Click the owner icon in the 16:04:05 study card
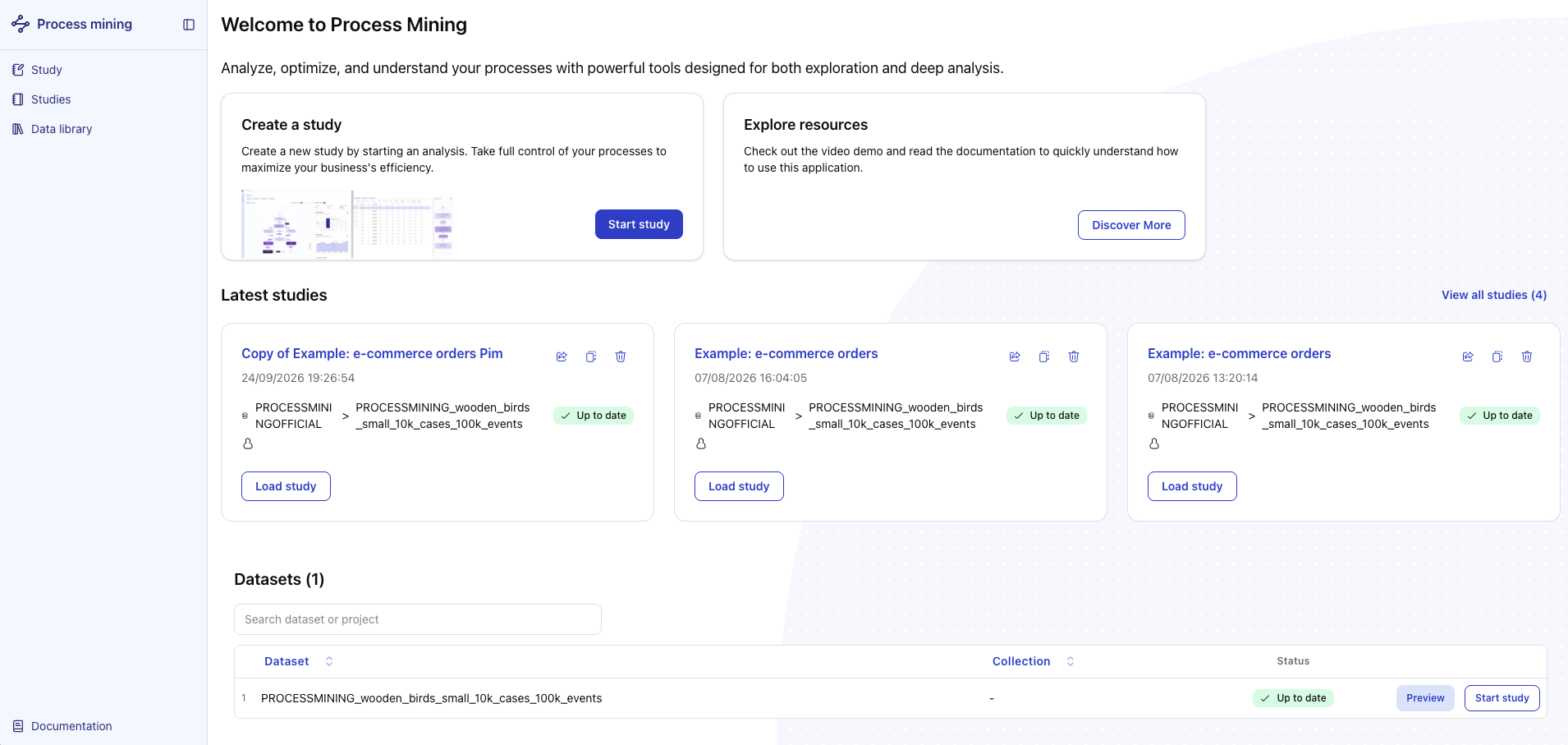Screen dimensions: 1568x745 pos(701,444)
